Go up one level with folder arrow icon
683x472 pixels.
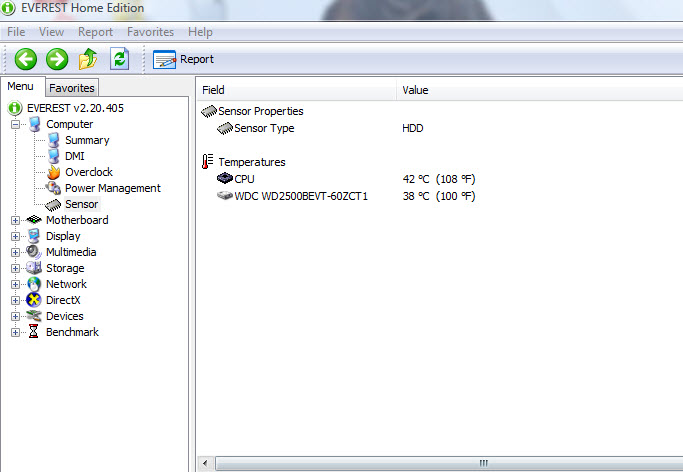click(x=88, y=59)
